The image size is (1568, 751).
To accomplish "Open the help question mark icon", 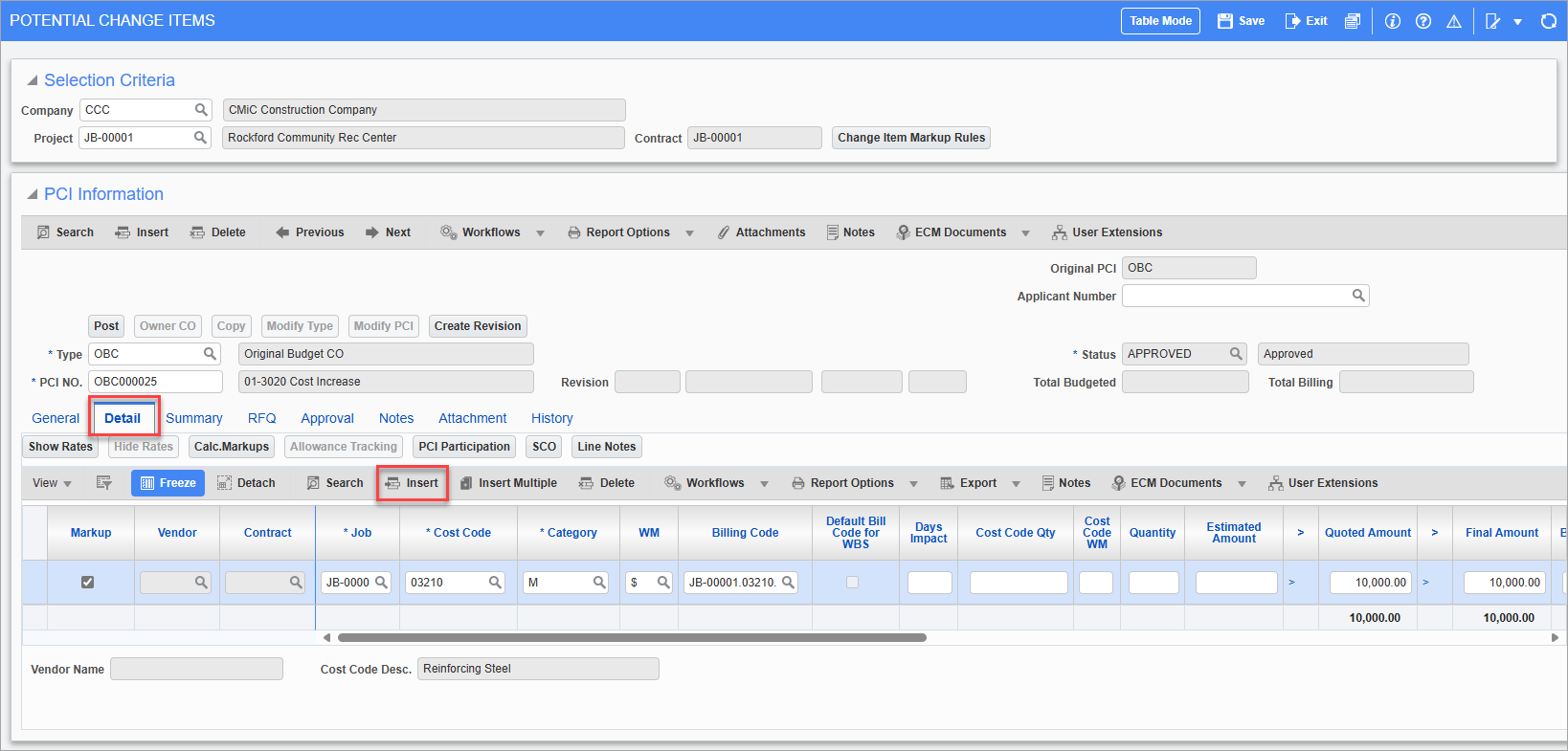I will tap(1423, 21).
